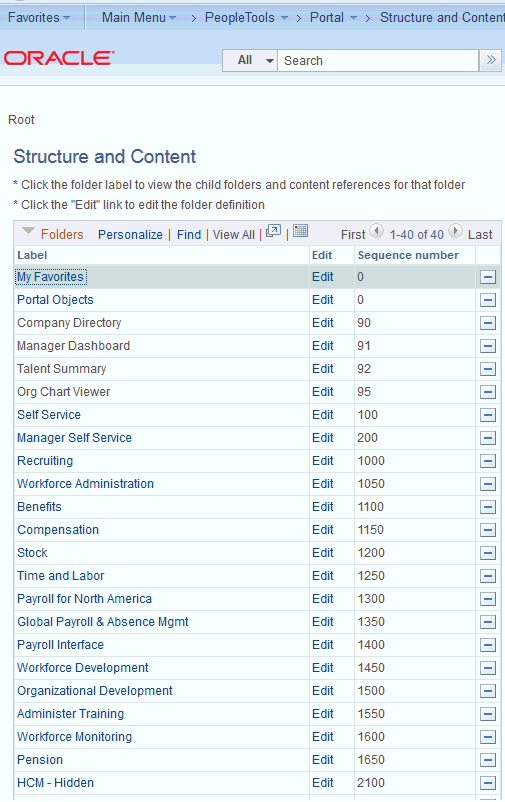The height and width of the screenshot is (802, 505).
Task: Remove the Pension row with minus button
Action: coord(488,760)
